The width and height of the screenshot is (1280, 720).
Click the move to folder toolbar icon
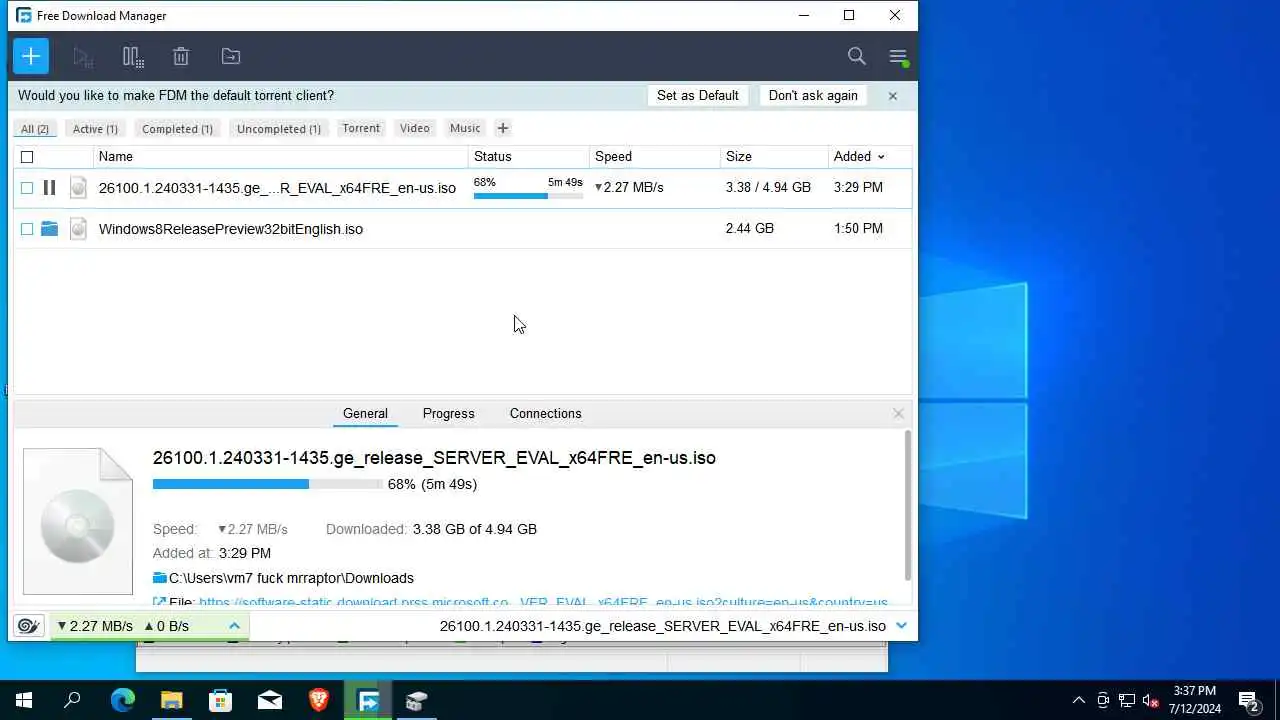231,57
